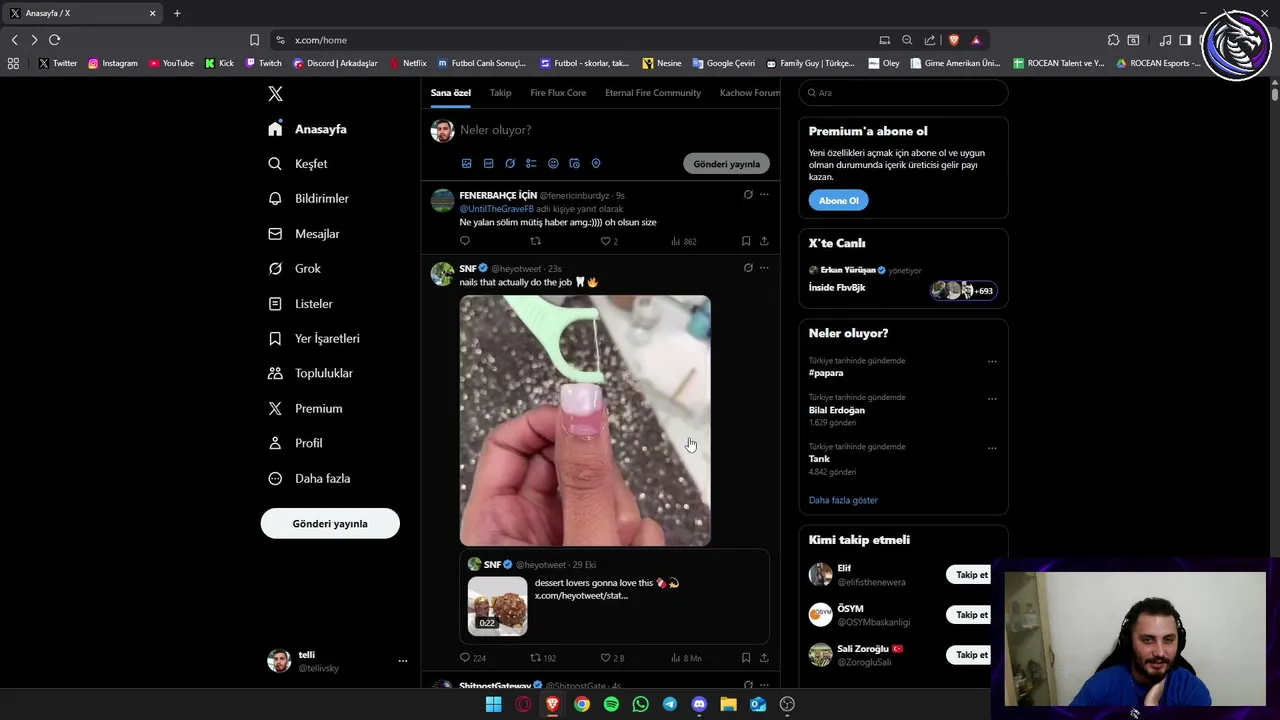Reply to FENERBAHÇE İÇİN post
Screen dimensions: 1280x720
pos(464,241)
